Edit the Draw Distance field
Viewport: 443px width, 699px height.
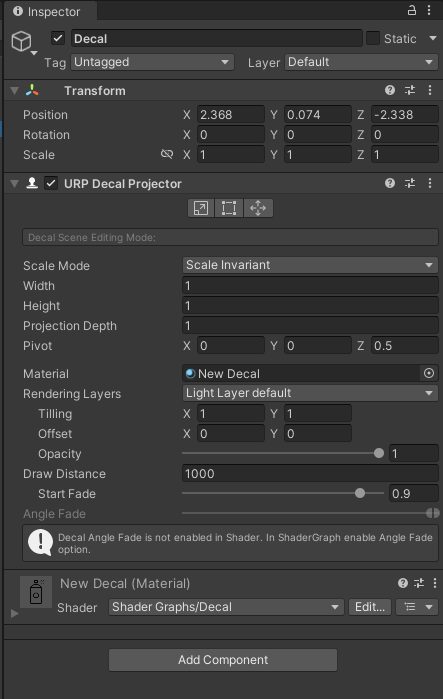pos(310,473)
